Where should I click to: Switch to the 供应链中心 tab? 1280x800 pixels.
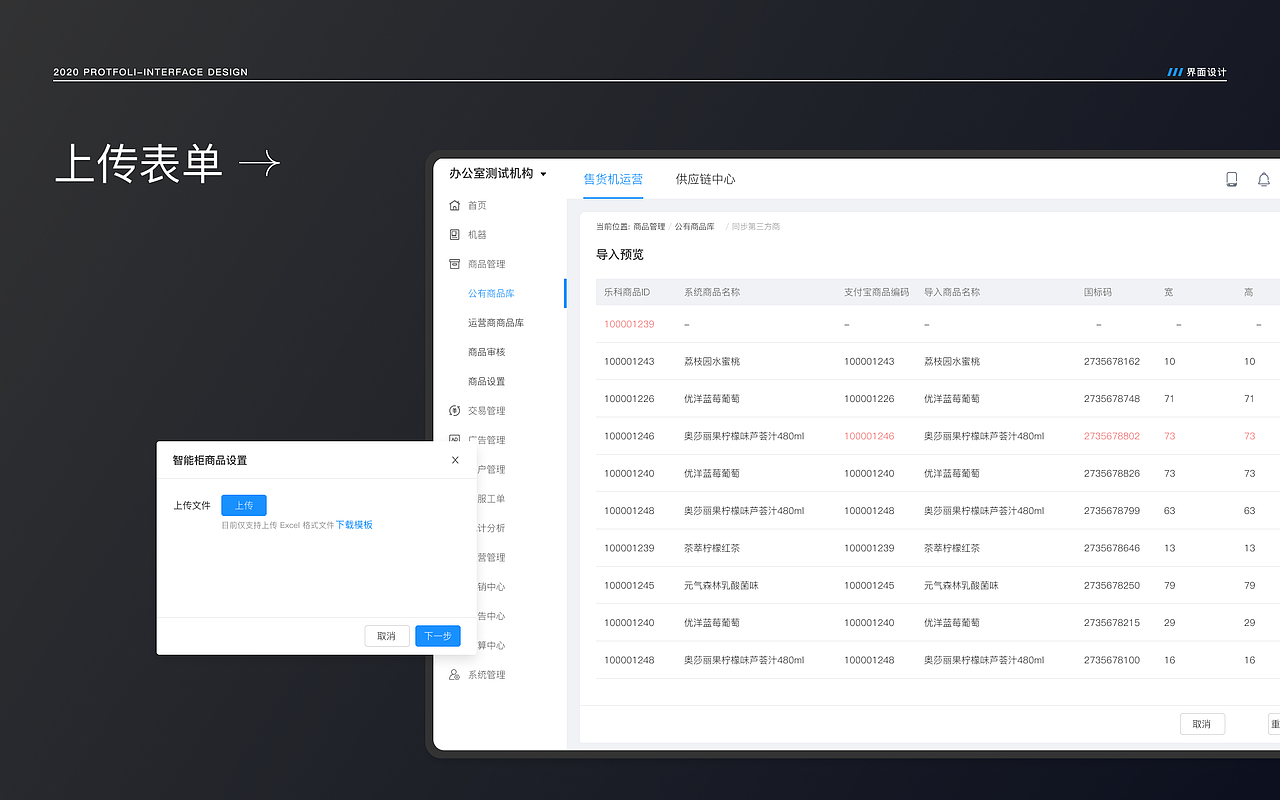pos(705,179)
